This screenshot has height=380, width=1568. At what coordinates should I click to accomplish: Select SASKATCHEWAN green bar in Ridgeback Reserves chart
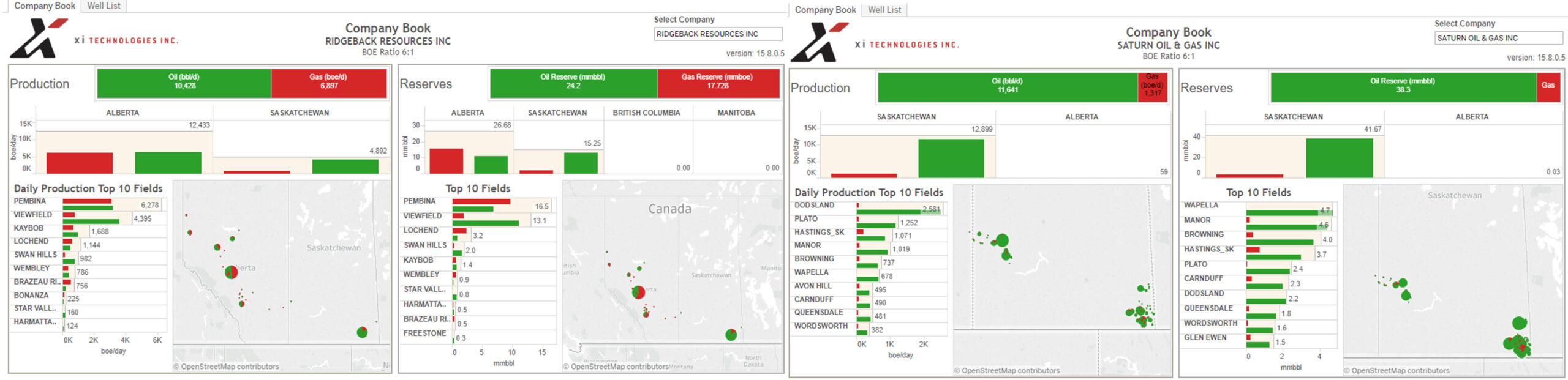(x=581, y=163)
